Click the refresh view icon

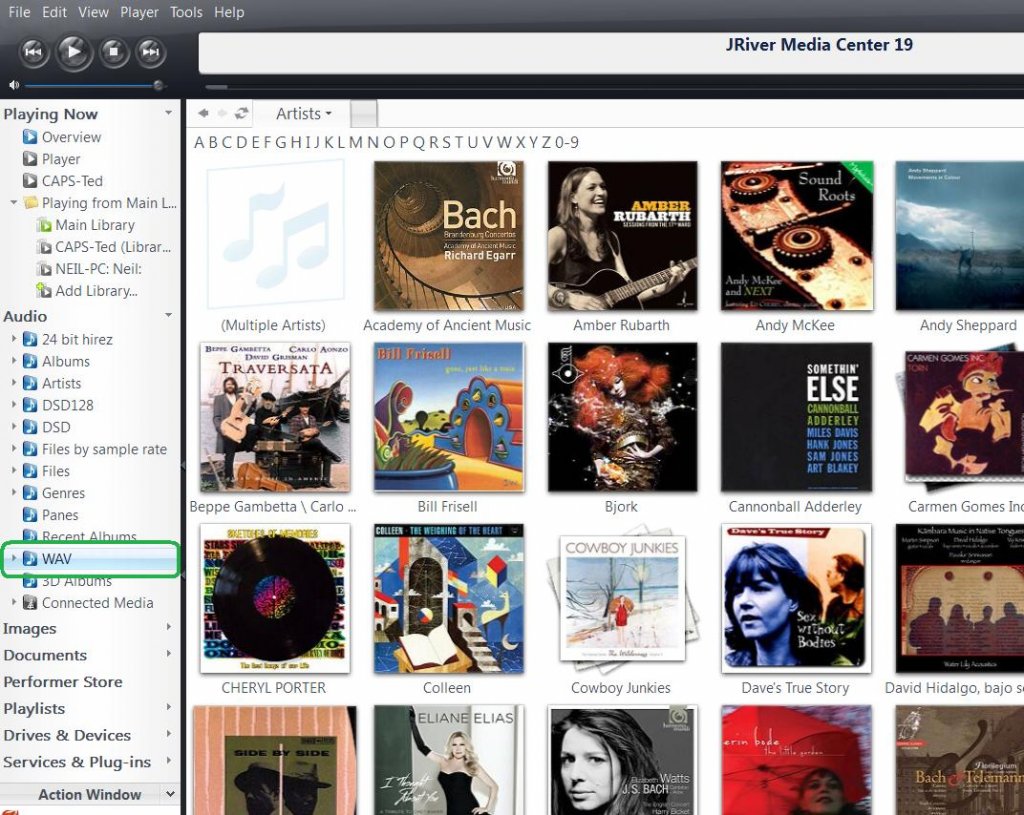tap(242, 114)
